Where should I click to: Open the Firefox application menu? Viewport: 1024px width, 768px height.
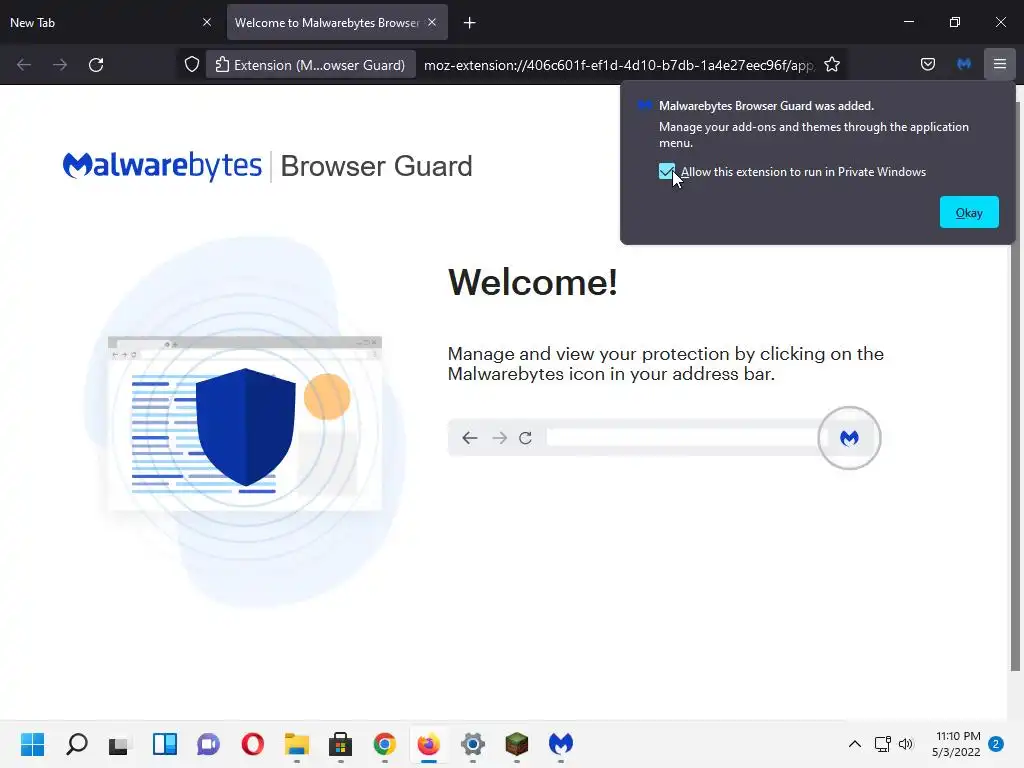click(1000, 64)
